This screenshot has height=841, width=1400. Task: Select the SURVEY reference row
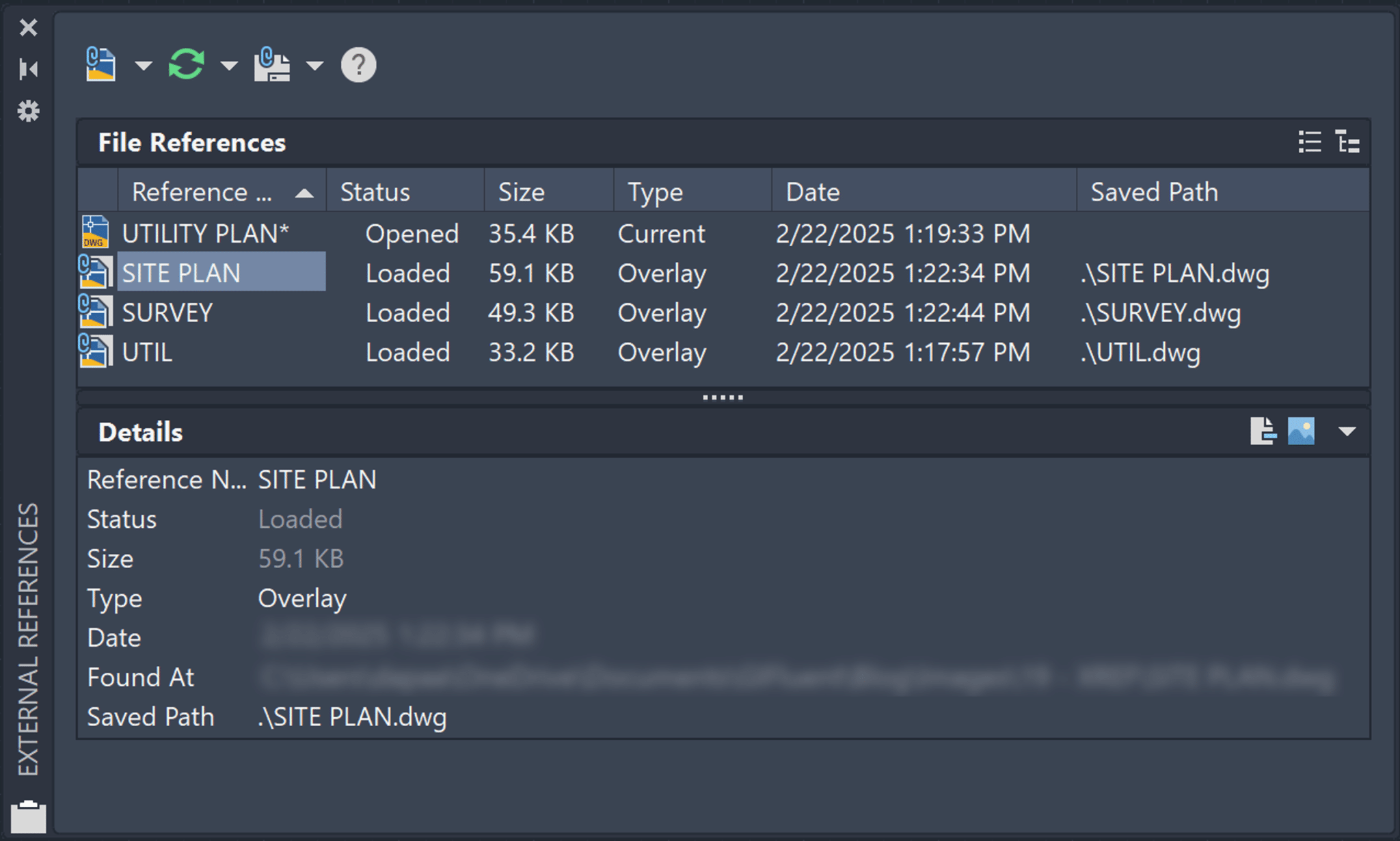[167, 312]
